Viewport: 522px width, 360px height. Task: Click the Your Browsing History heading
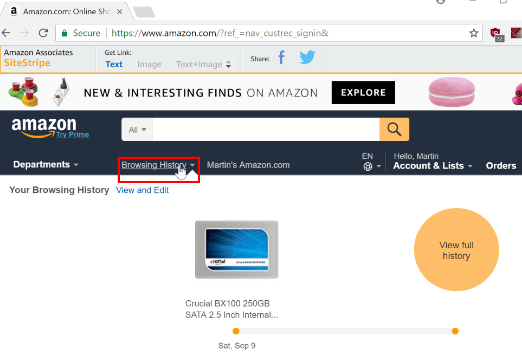[x=59, y=190]
